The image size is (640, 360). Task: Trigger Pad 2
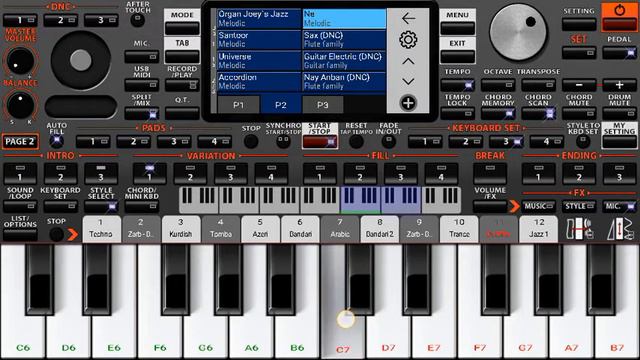click(x=133, y=142)
